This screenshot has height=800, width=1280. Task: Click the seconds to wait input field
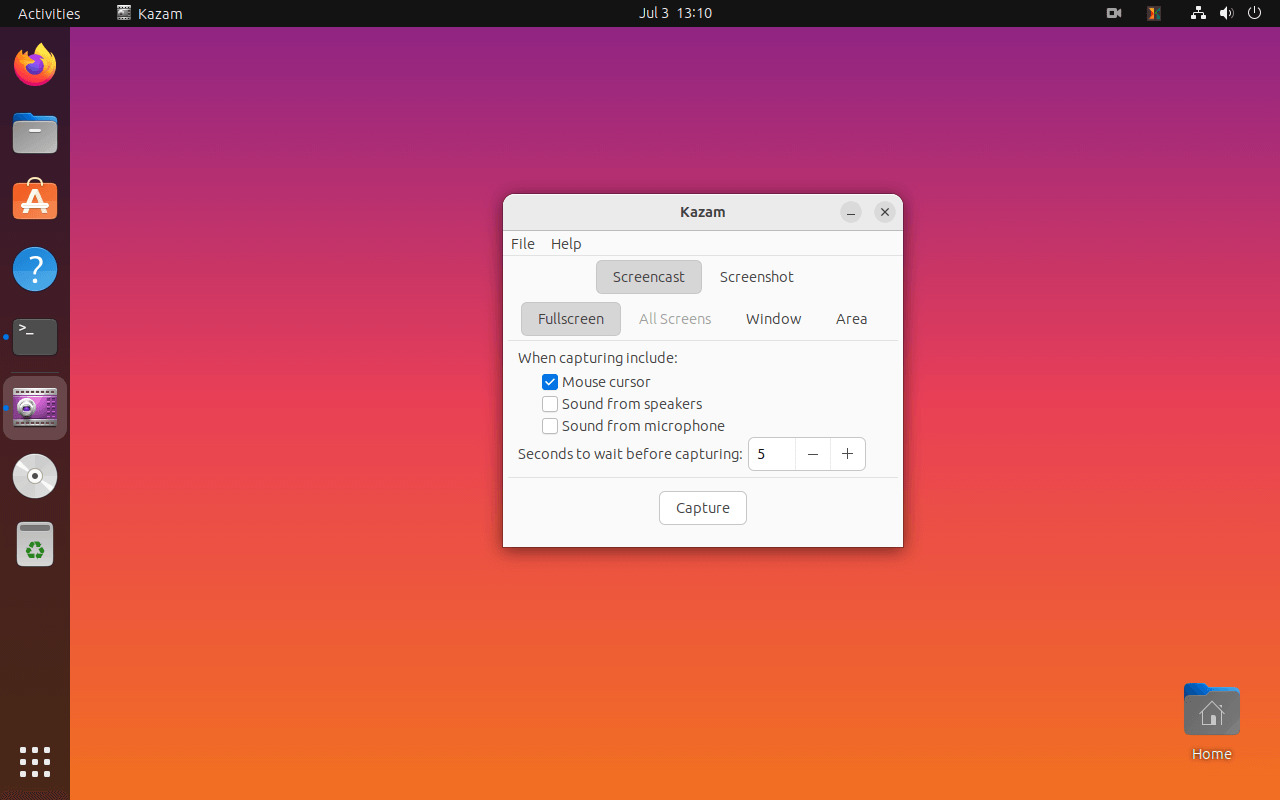pos(772,454)
